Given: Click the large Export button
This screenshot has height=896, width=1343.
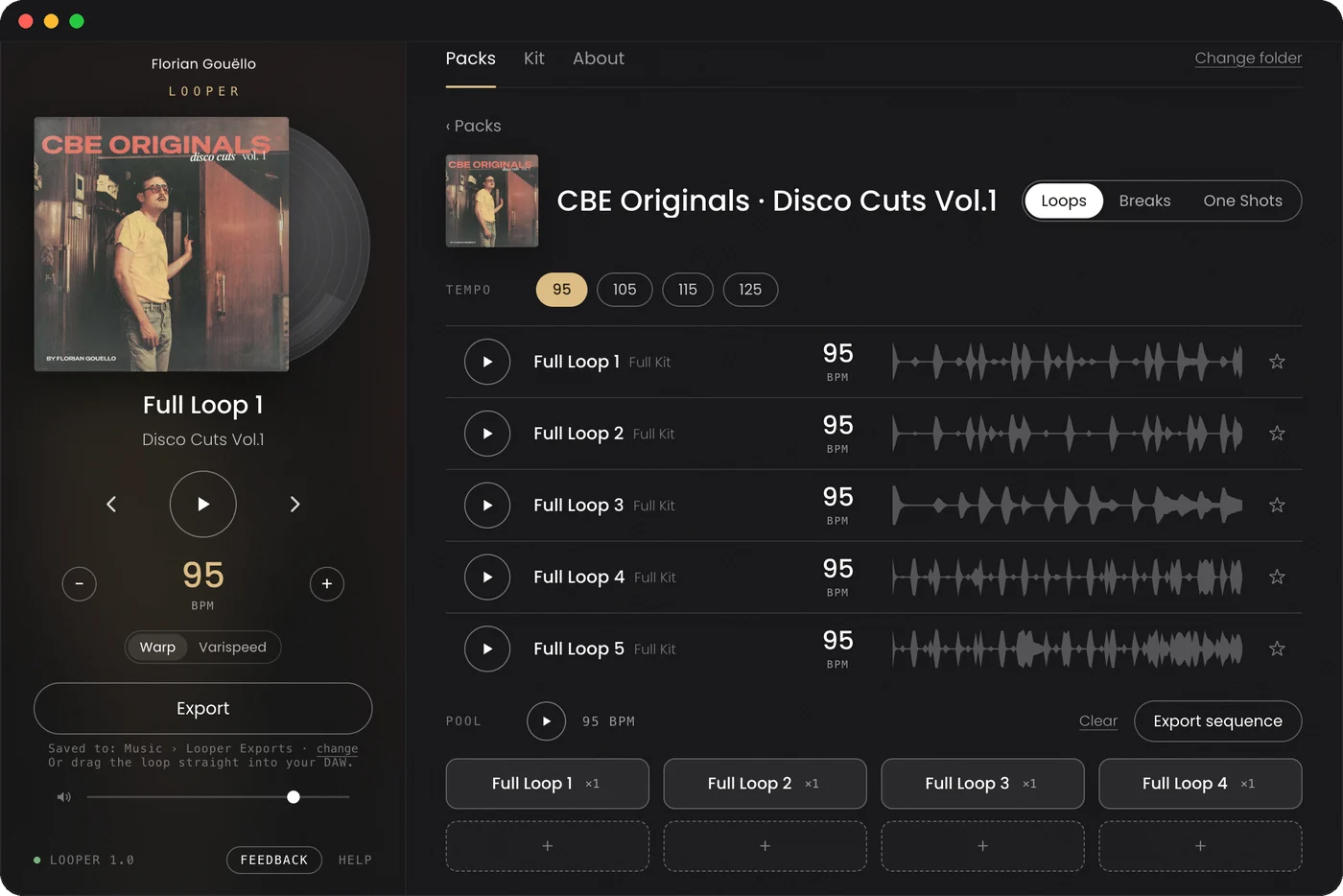Looking at the screenshot, I should (x=203, y=709).
